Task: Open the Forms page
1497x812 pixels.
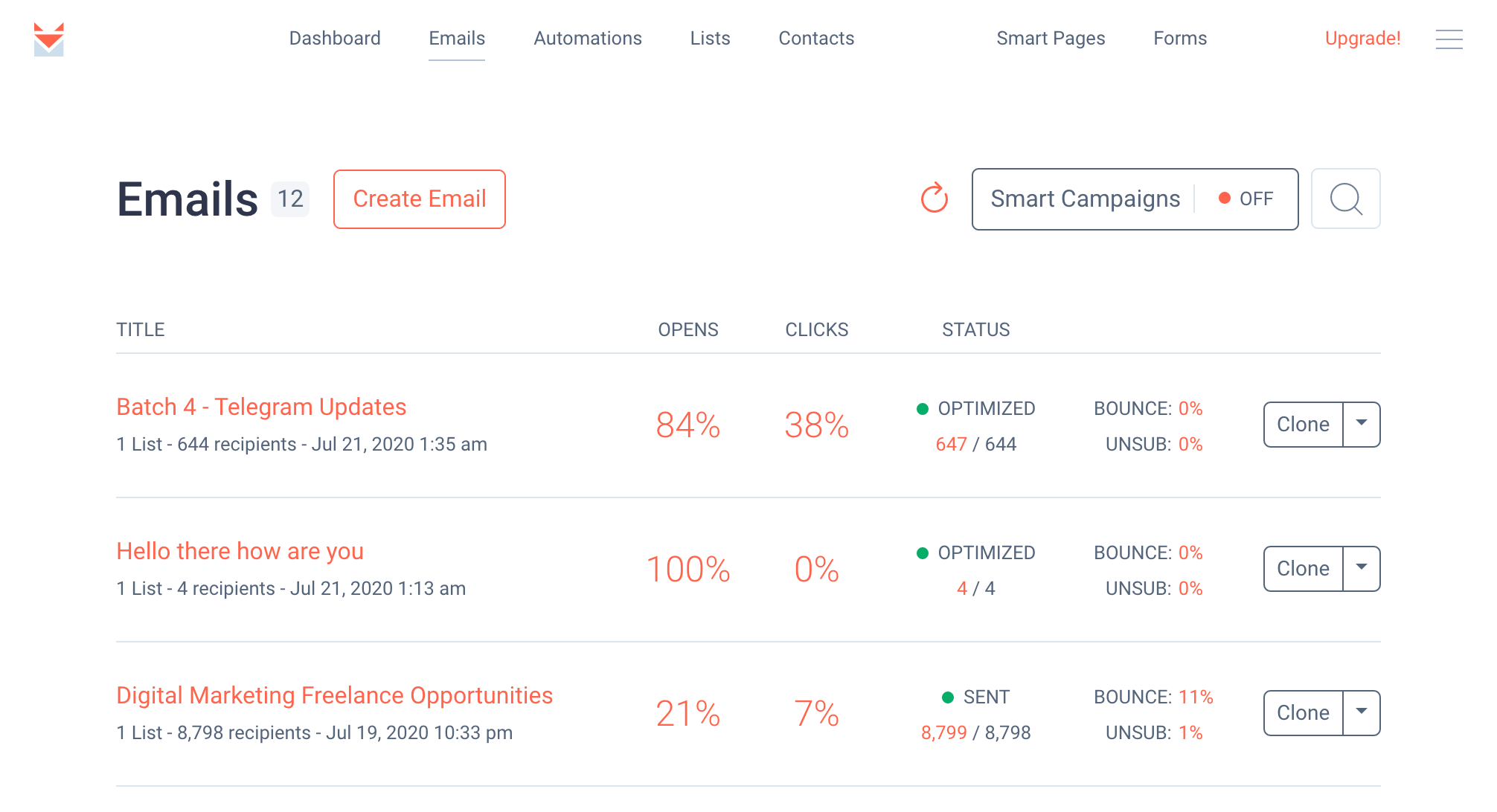Action: tap(1180, 39)
